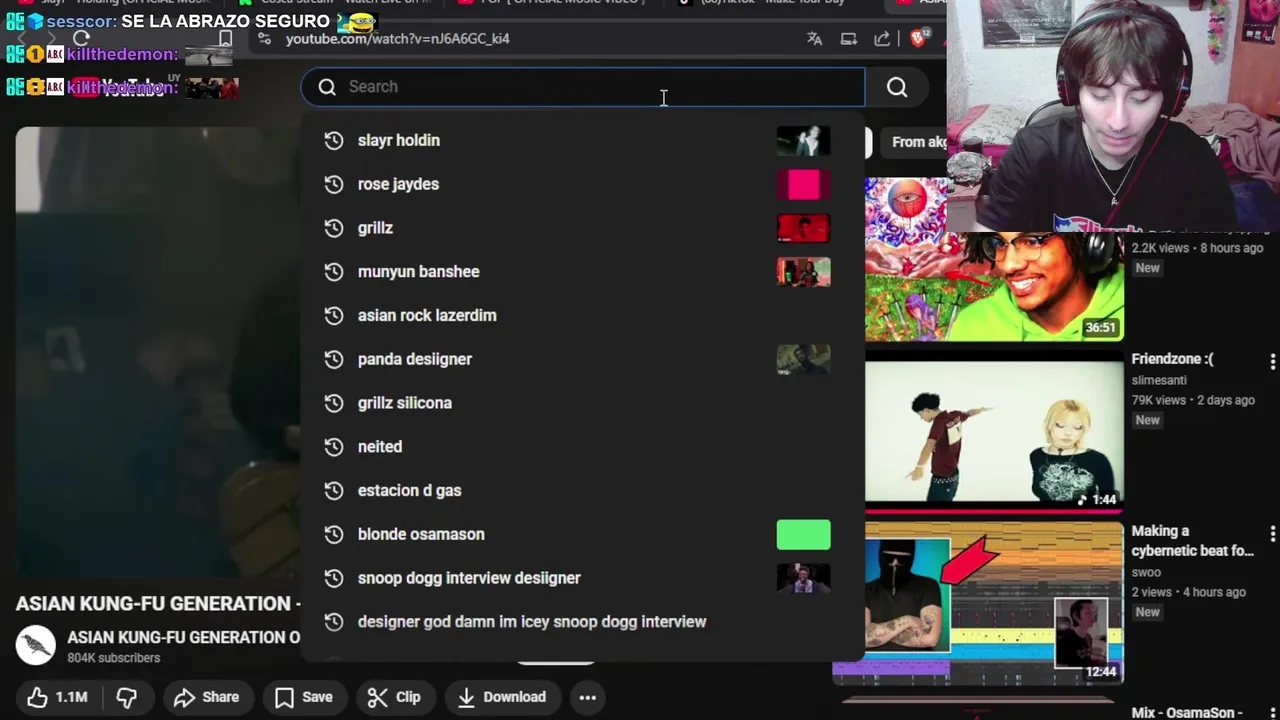Pick the "neited" search history entry

[582, 447]
